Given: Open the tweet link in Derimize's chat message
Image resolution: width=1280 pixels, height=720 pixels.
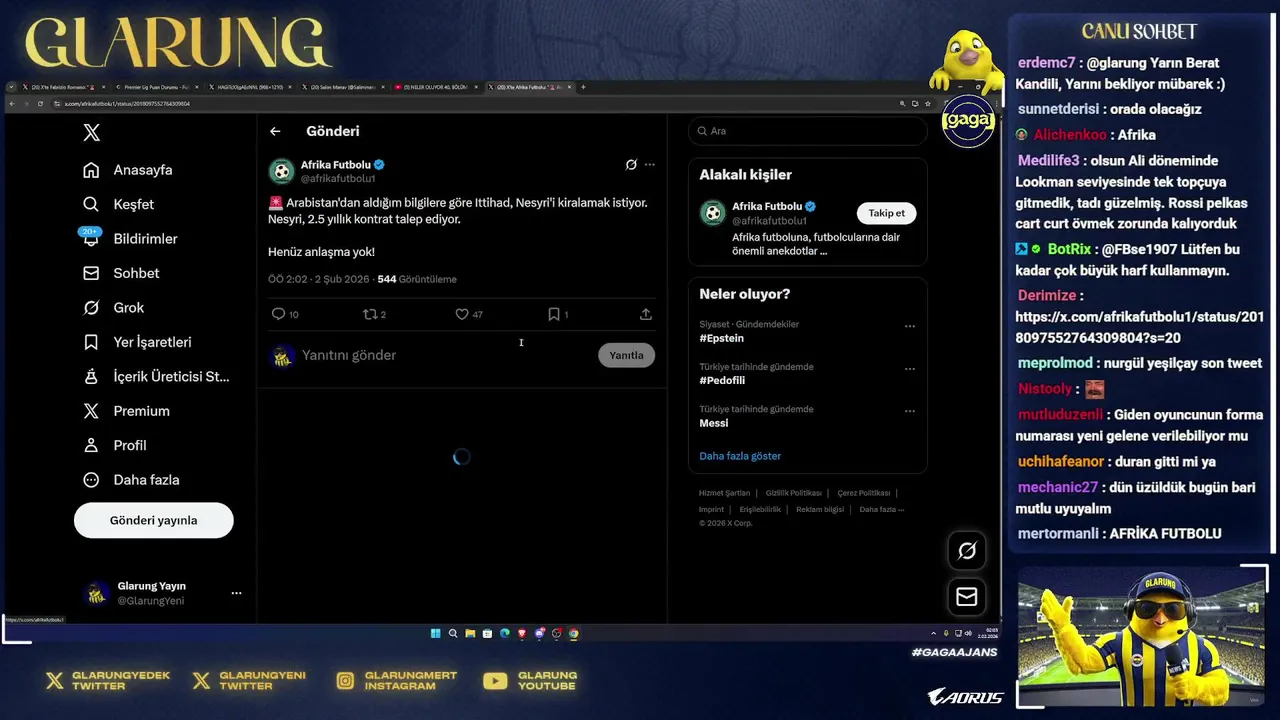Looking at the screenshot, I should pyautogui.click(x=1140, y=327).
